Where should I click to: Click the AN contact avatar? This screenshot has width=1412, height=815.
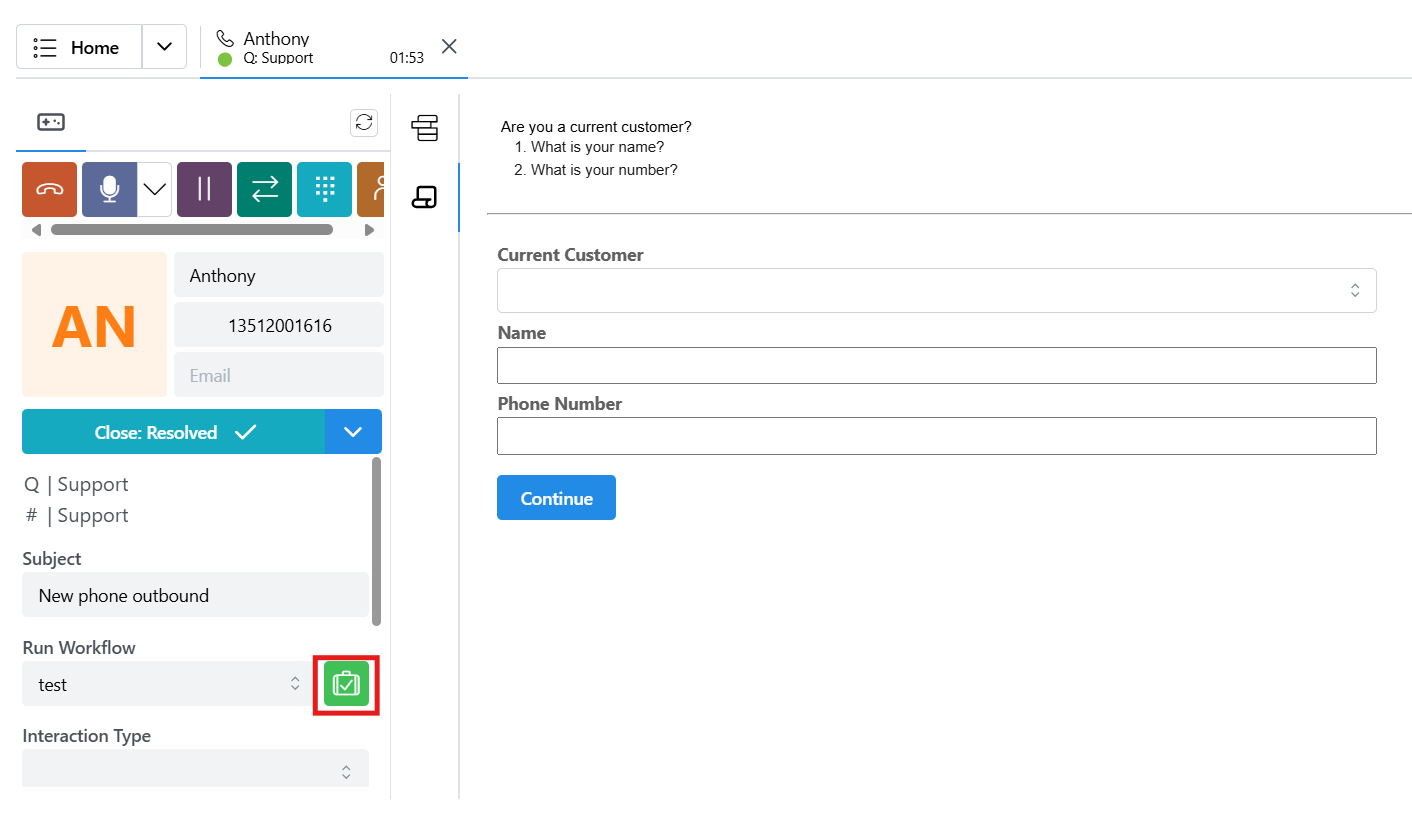pyautogui.click(x=94, y=325)
